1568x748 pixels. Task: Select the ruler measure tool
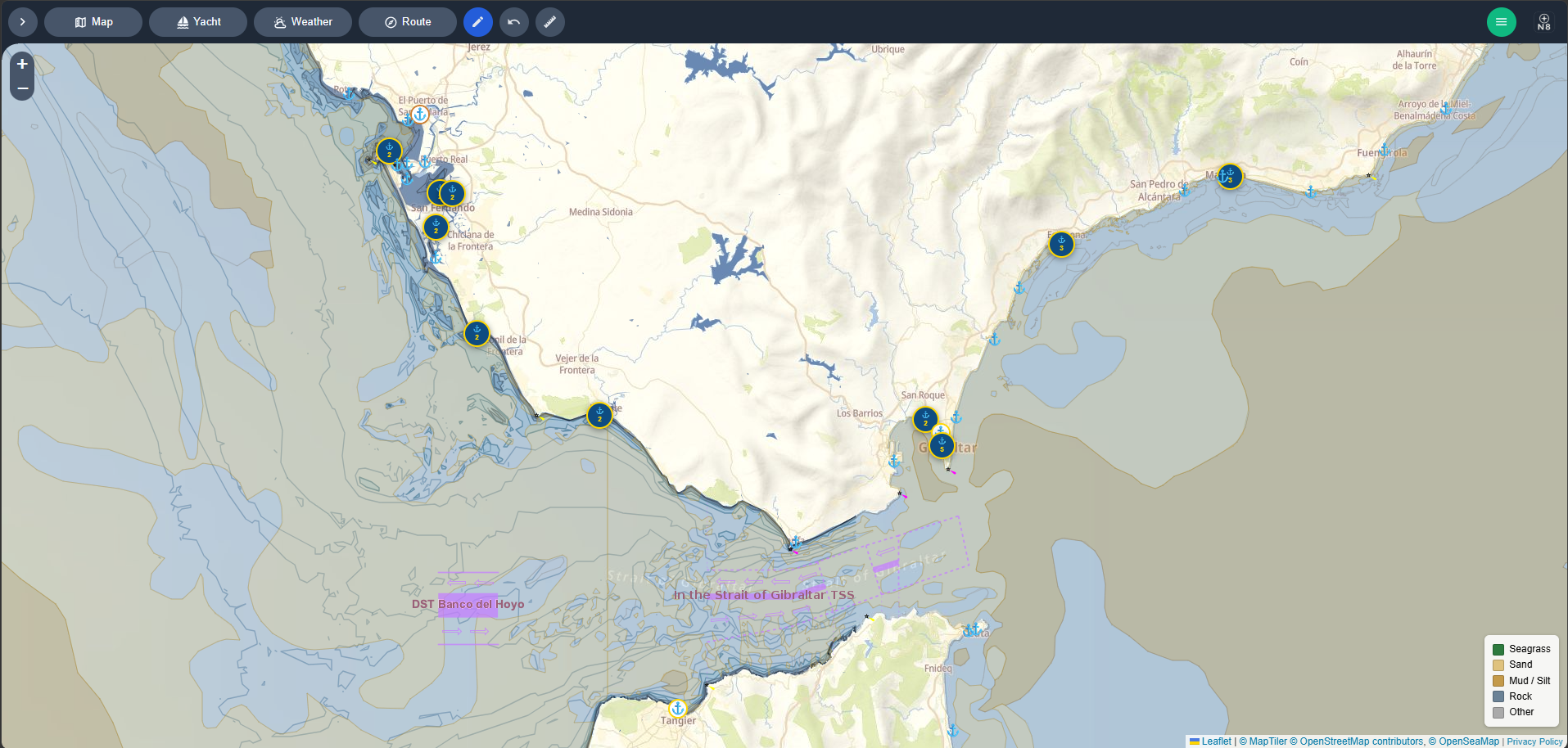pos(550,22)
